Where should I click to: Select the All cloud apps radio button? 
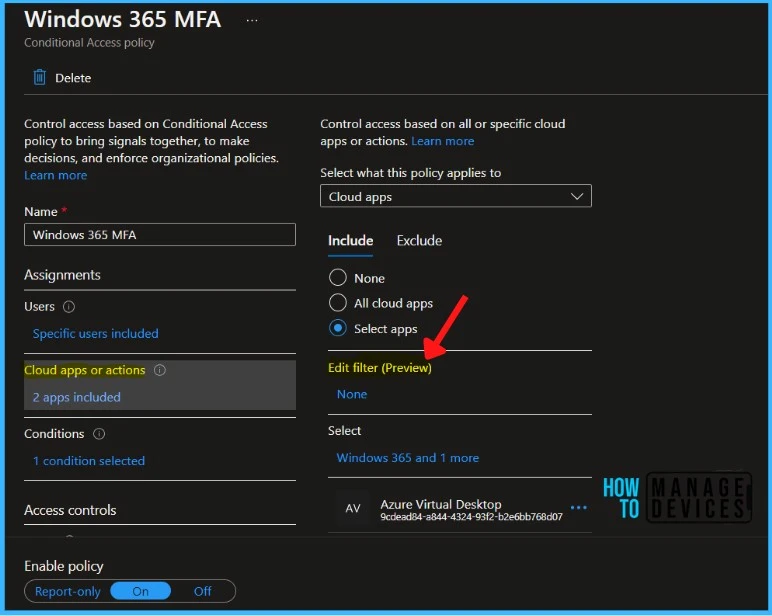point(338,302)
